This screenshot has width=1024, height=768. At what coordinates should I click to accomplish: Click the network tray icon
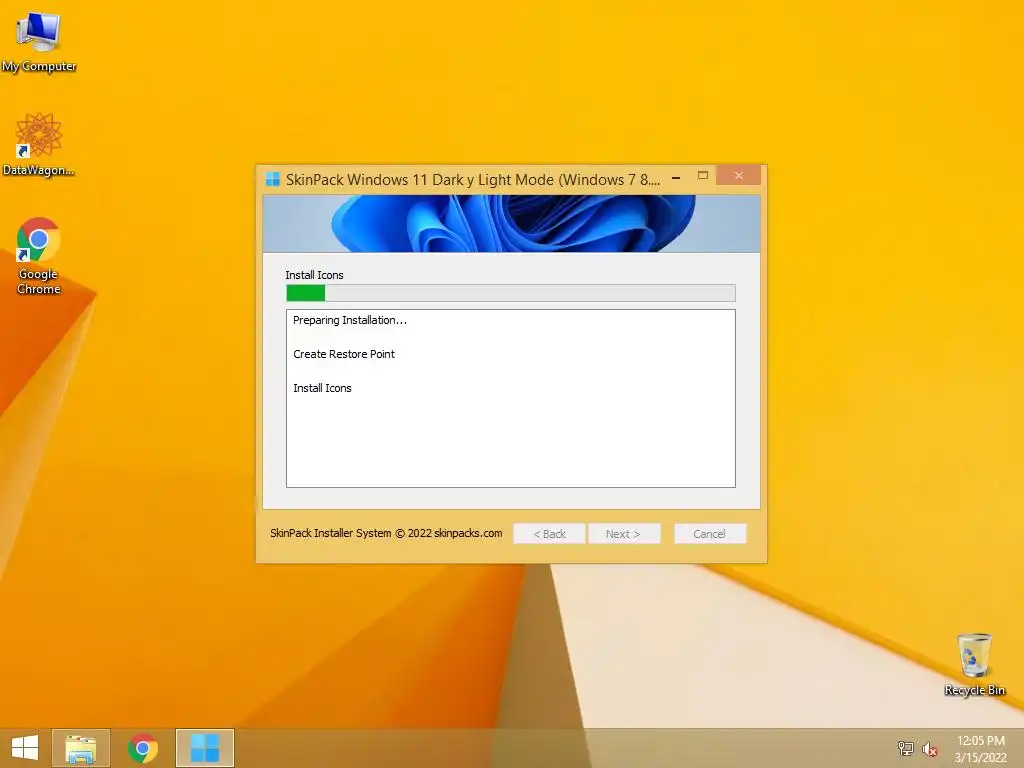905,748
